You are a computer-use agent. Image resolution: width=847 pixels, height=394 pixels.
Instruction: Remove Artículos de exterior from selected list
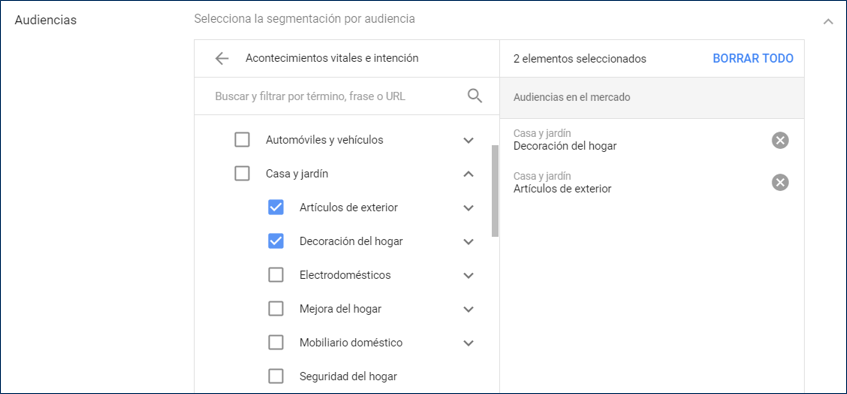(x=780, y=183)
